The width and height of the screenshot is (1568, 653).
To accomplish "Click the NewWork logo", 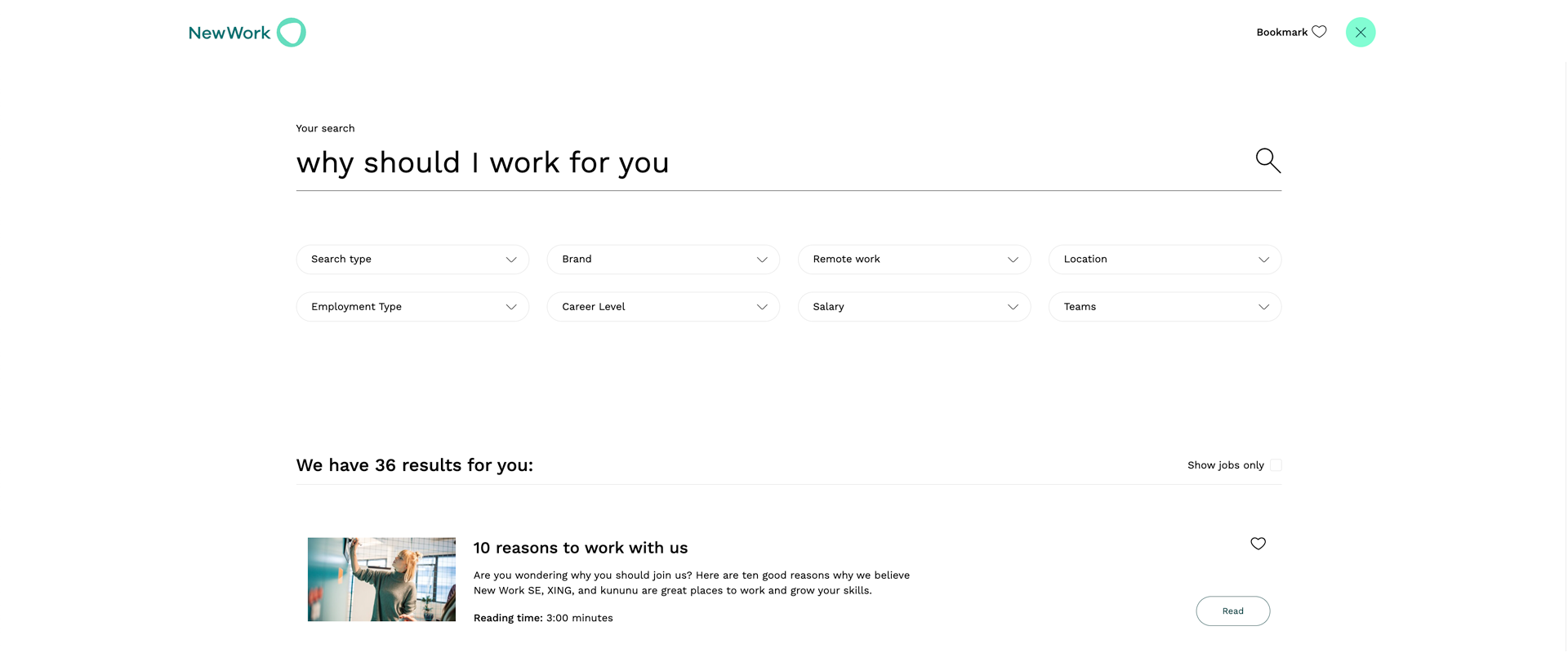I will [247, 33].
